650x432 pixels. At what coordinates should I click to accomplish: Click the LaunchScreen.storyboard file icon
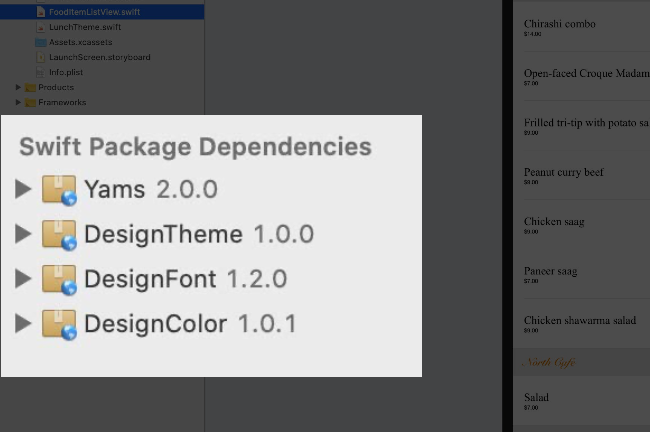(x=41, y=57)
